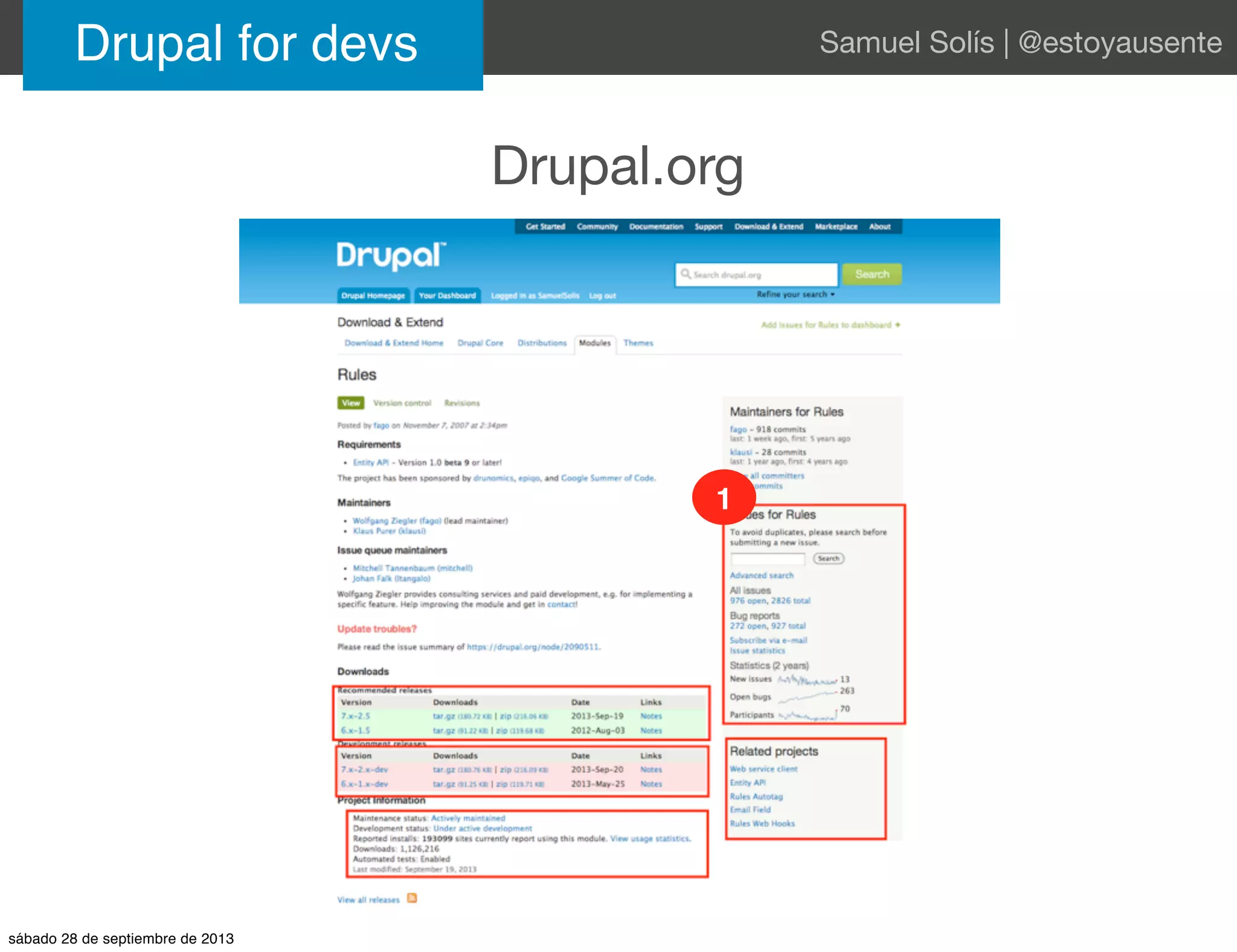This screenshot has height=952, width=1237.
Task: Open the Themes tab
Action: pyautogui.click(x=638, y=343)
